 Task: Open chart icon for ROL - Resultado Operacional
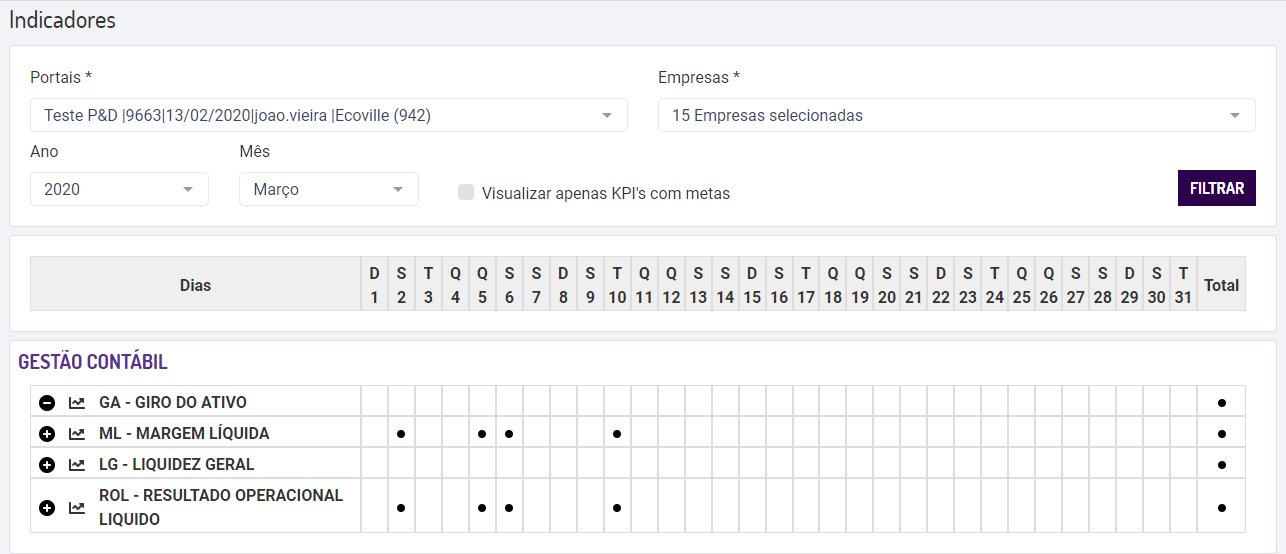click(x=77, y=508)
